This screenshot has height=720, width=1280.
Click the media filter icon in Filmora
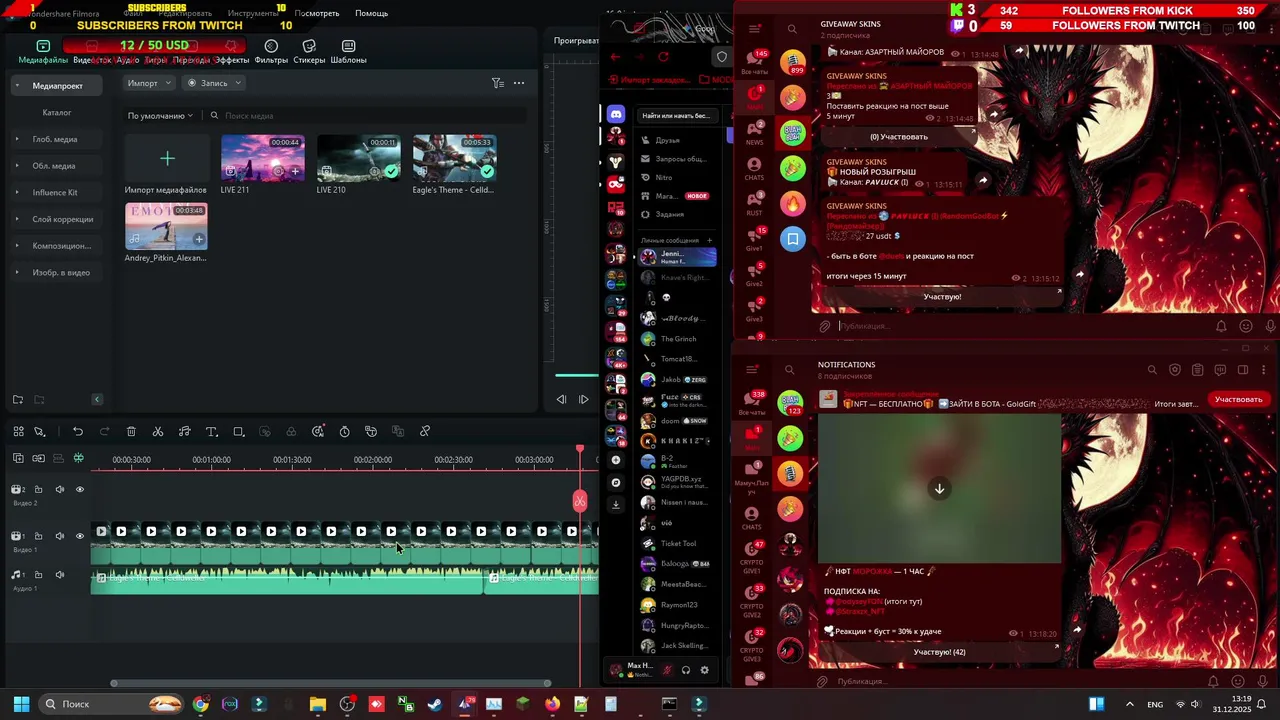(497, 83)
